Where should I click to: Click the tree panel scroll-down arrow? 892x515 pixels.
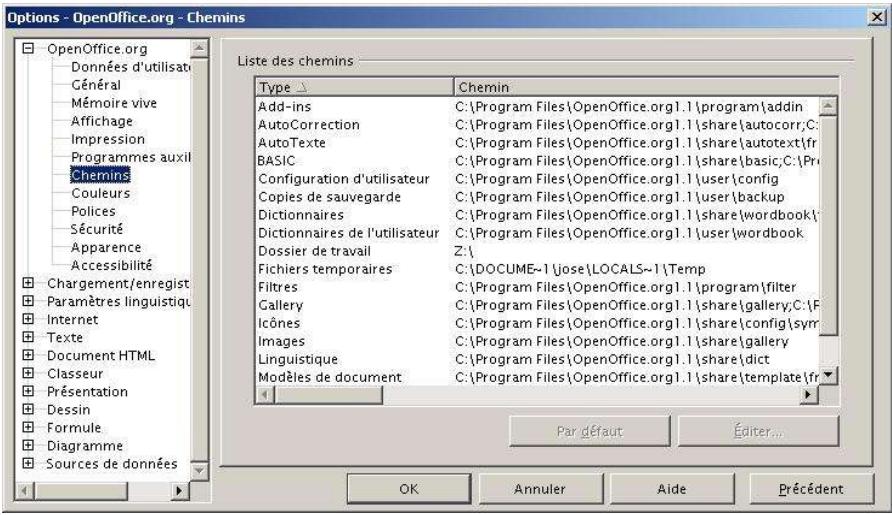click(x=200, y=471)
